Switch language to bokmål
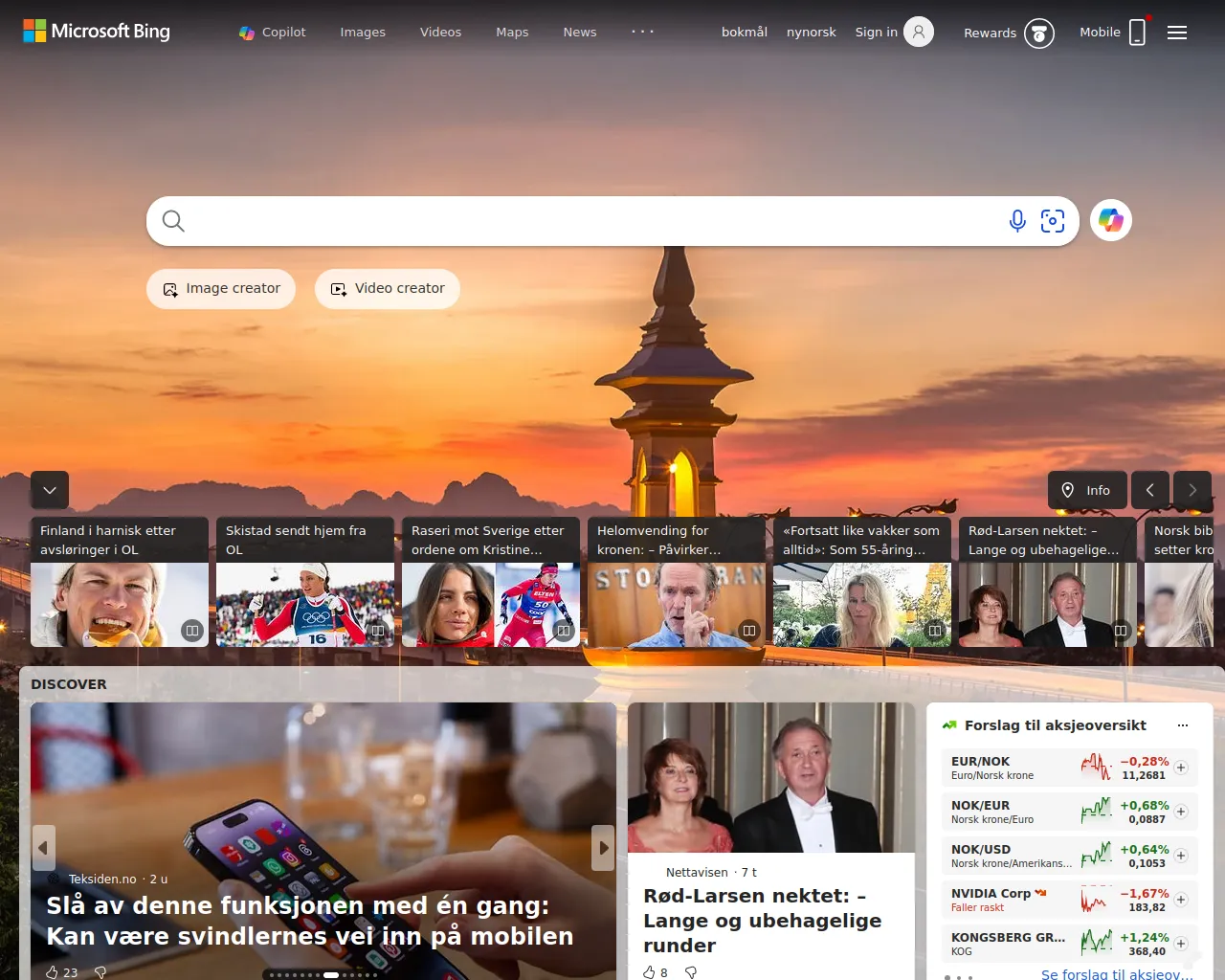The width and height of the screenshot is (1225, 980). coord(744,32)
